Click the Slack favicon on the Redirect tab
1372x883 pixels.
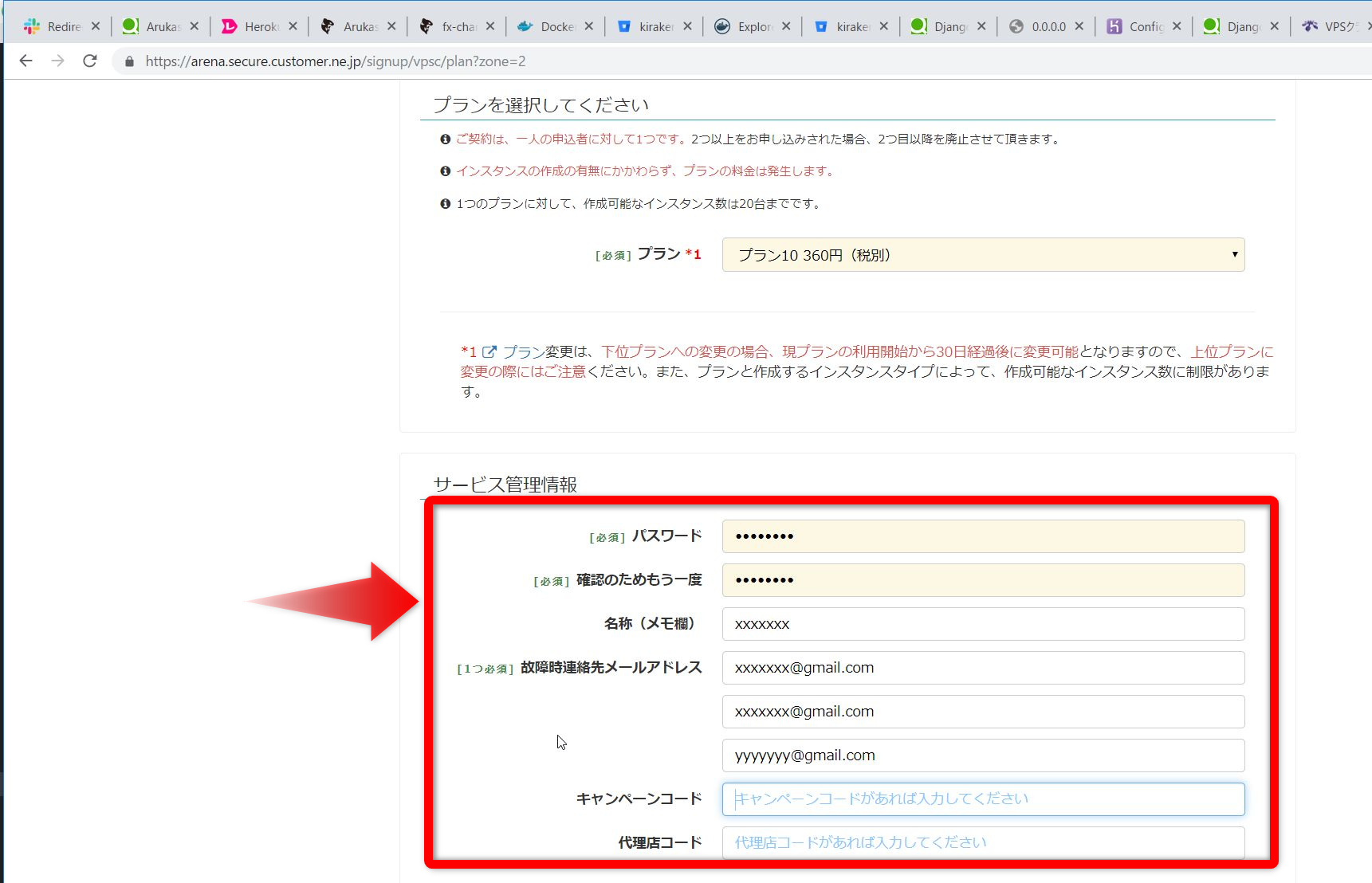(x=31, y=25)
